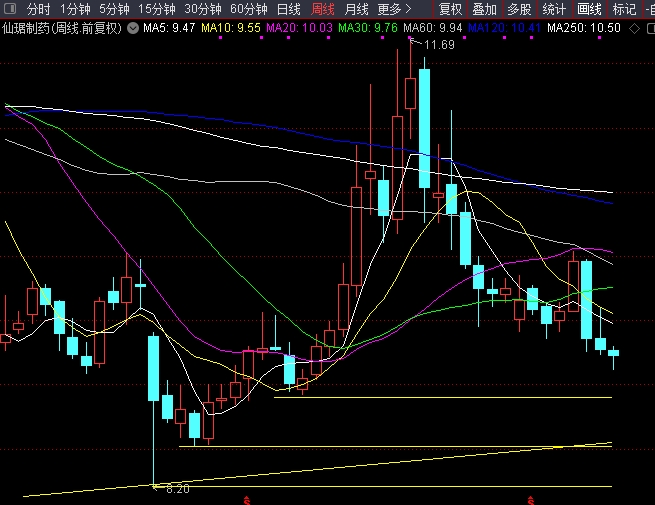Click the 多股 multi-stock button

pyautogui.click(x=519, y=9)
